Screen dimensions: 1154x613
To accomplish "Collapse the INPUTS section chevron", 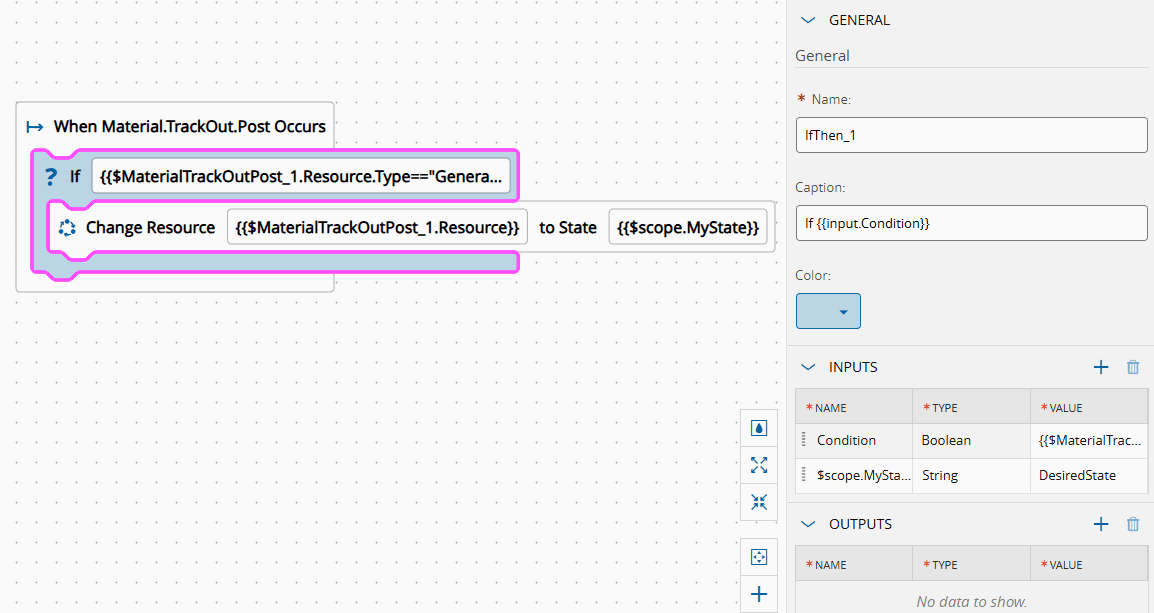I will tap(808, 367).
